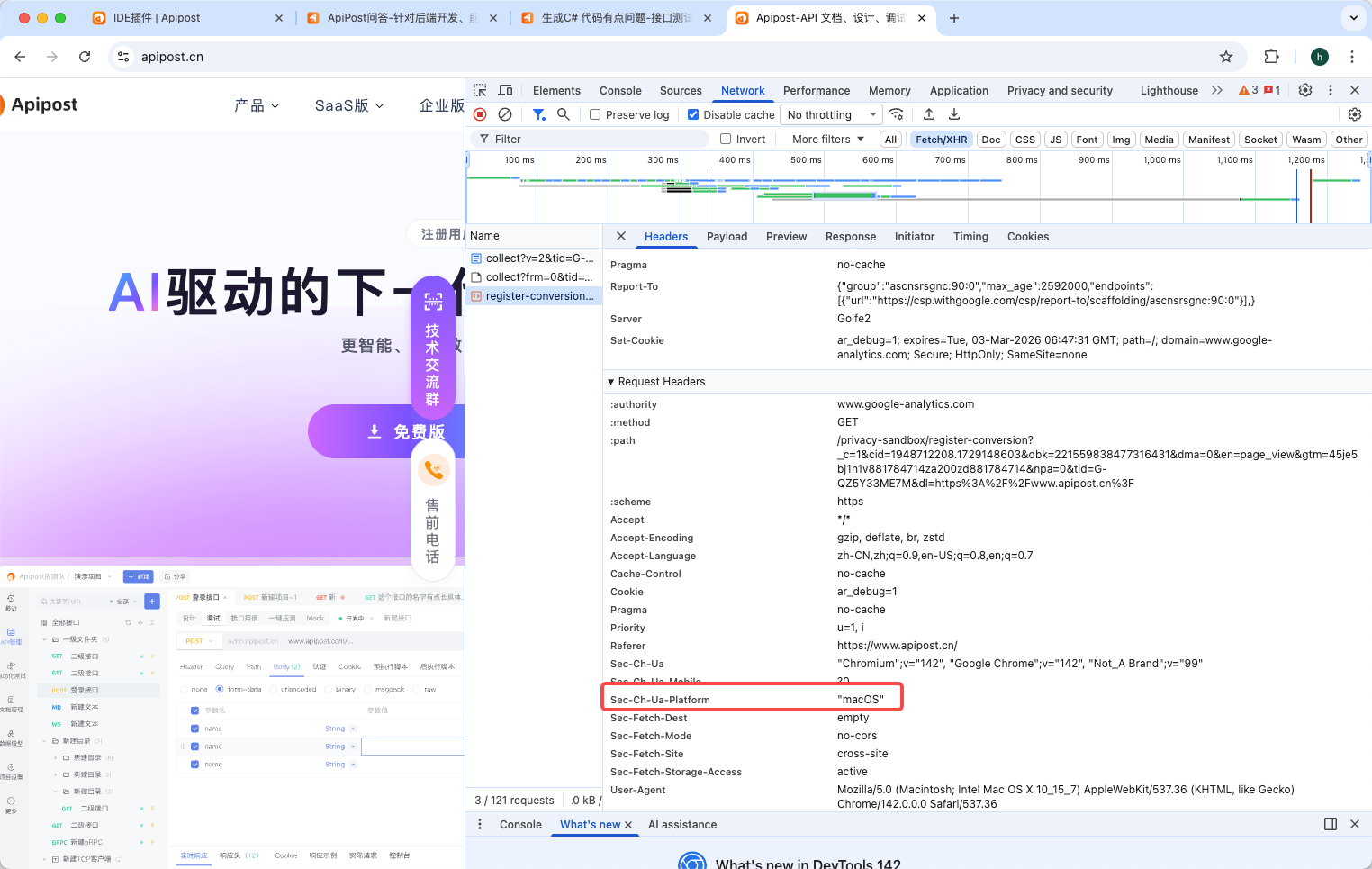Select the register-conversion request in list
The height and width of the screenshot is (869, 1372).
coord(538,296)
